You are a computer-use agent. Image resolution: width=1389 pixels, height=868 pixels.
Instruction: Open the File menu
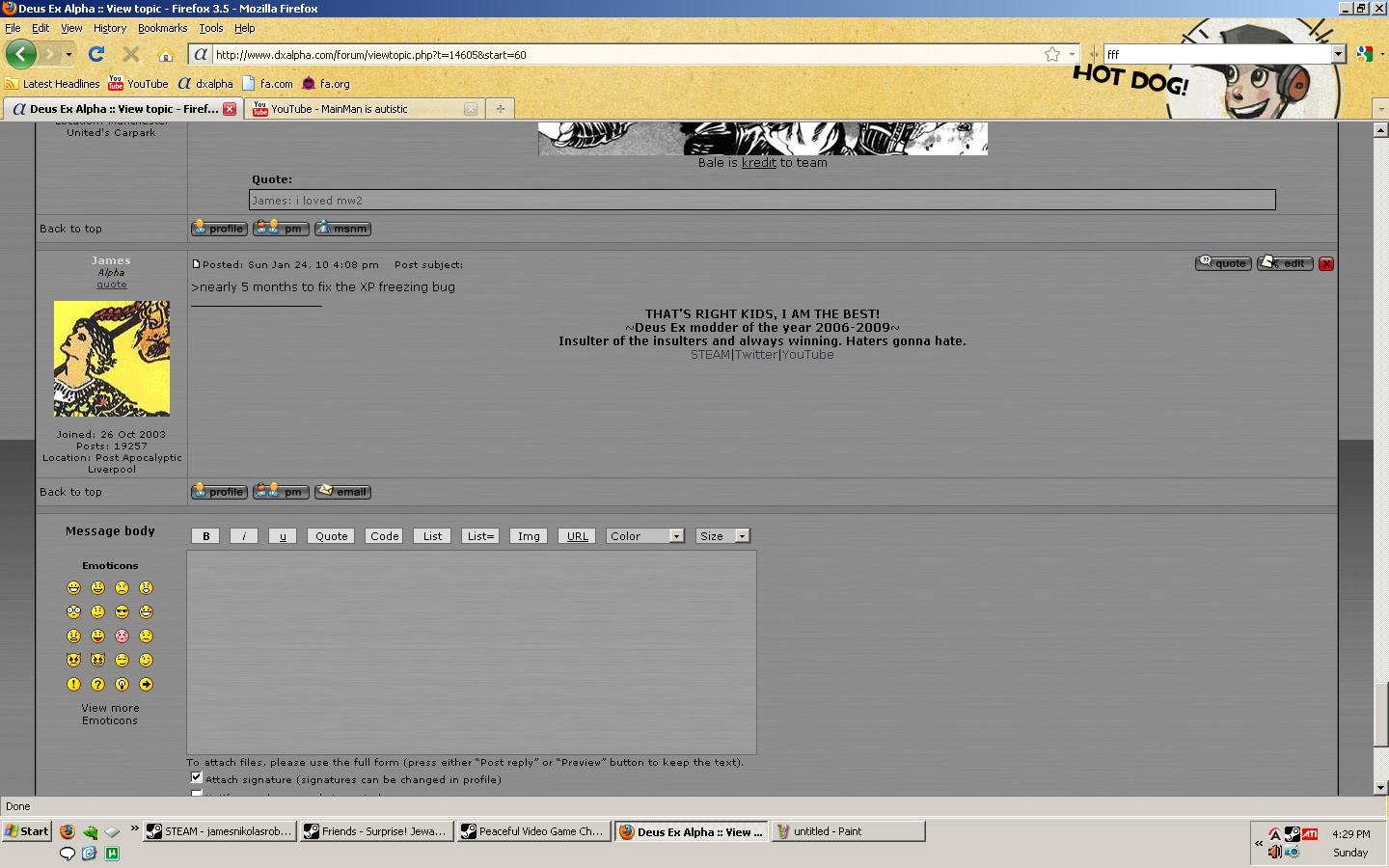click(x=13, y=28)
